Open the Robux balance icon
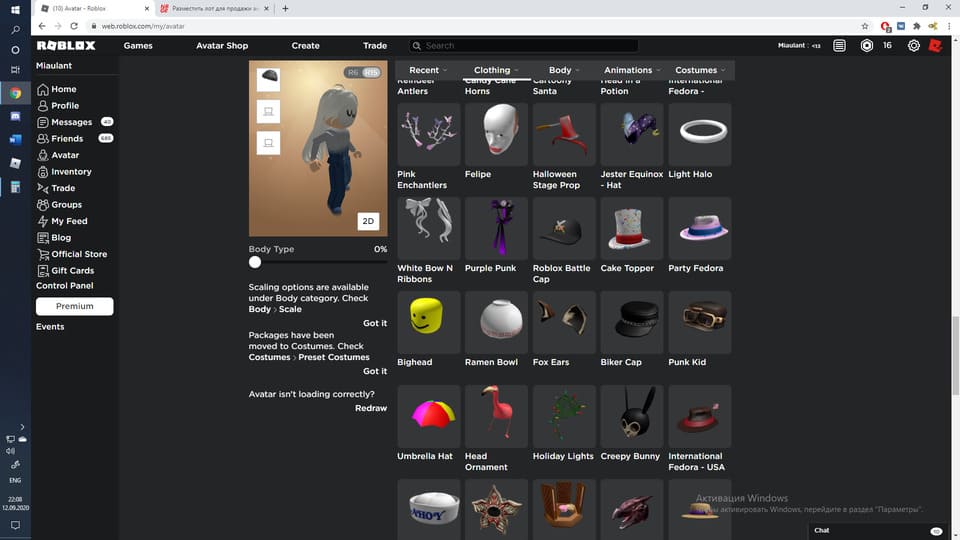Viewport: 960px width, 540px height. pos(866,46)
